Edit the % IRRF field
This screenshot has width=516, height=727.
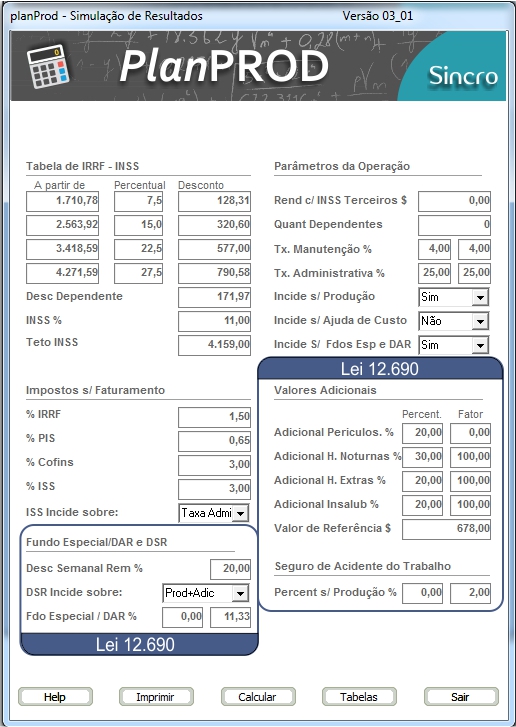click(215, 417)
